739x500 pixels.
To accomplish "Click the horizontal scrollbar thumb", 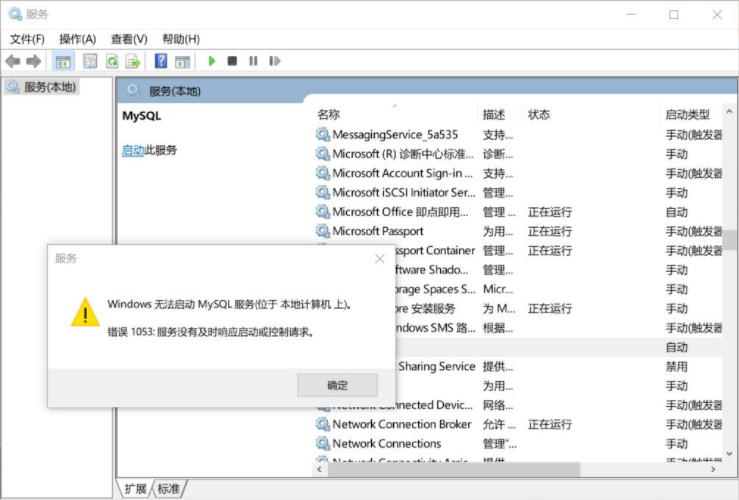I will coord(454,469).
